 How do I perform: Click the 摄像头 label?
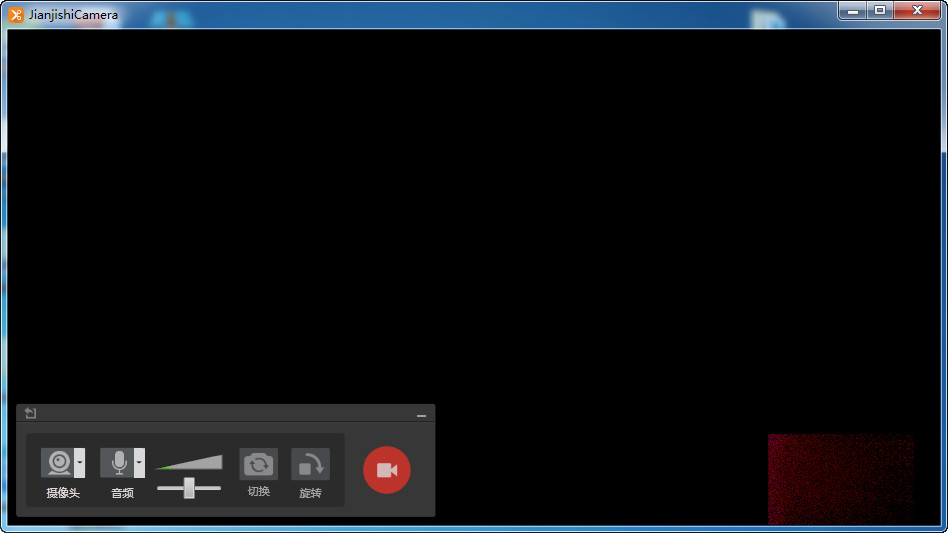click(63, 493)
